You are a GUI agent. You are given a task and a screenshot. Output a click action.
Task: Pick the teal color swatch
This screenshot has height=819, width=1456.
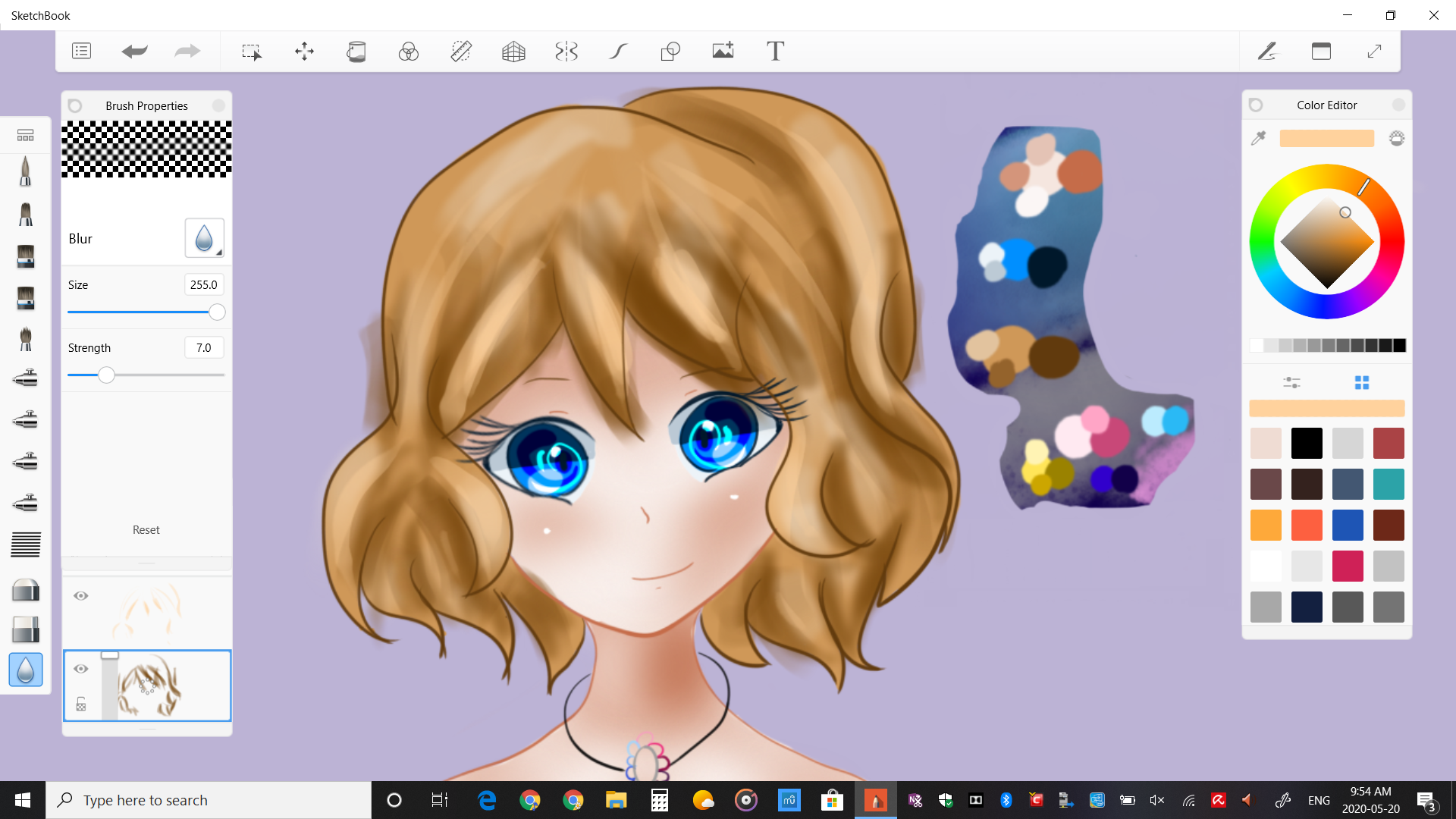pos(1389,484)
